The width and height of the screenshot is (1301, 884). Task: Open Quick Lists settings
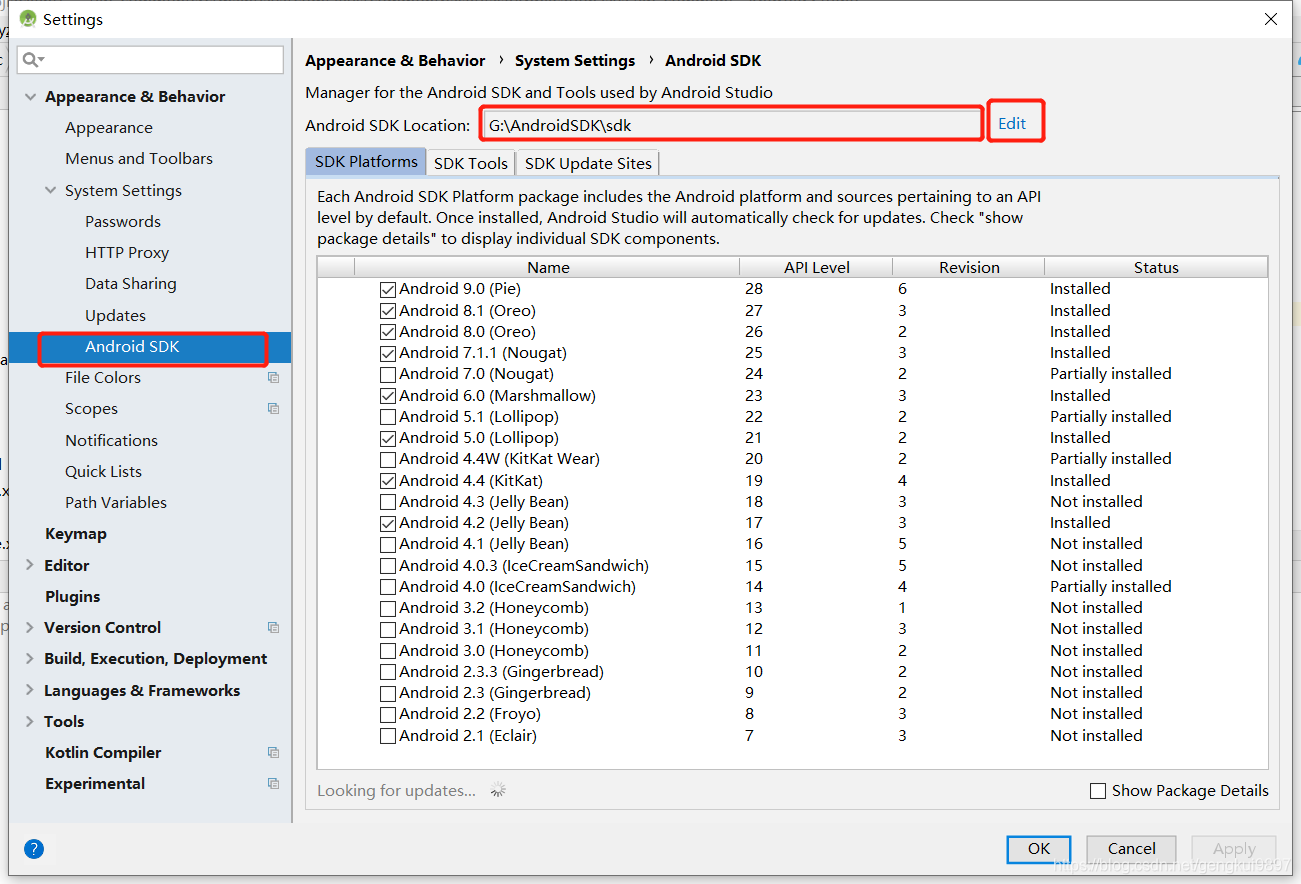[103, 472]
